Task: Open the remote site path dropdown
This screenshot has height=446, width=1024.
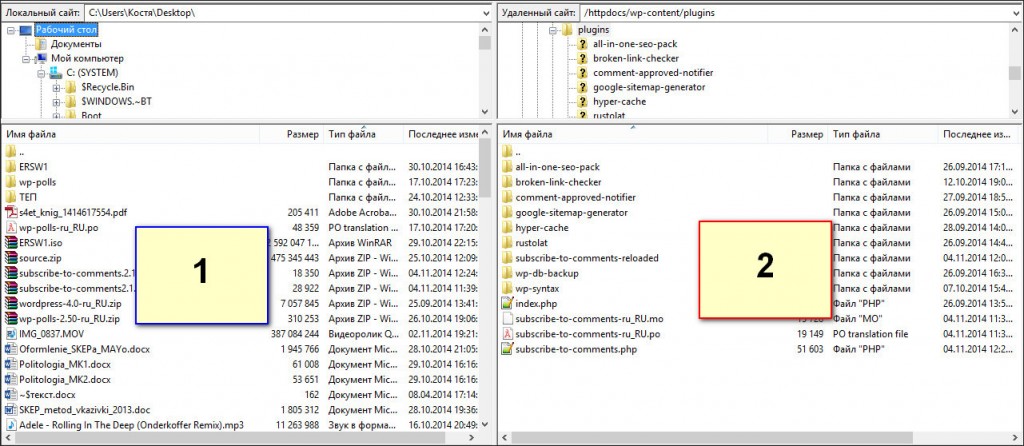Action: coord(1013,12)
